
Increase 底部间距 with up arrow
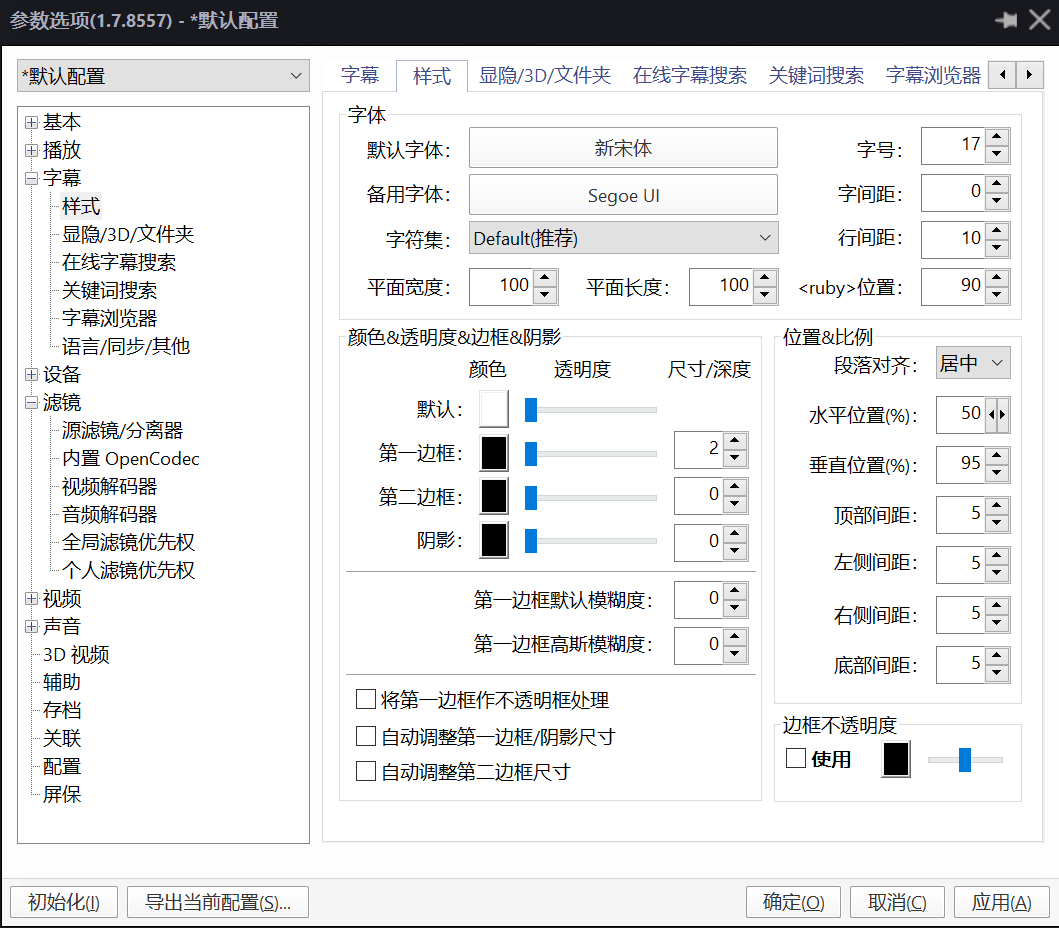997,656
